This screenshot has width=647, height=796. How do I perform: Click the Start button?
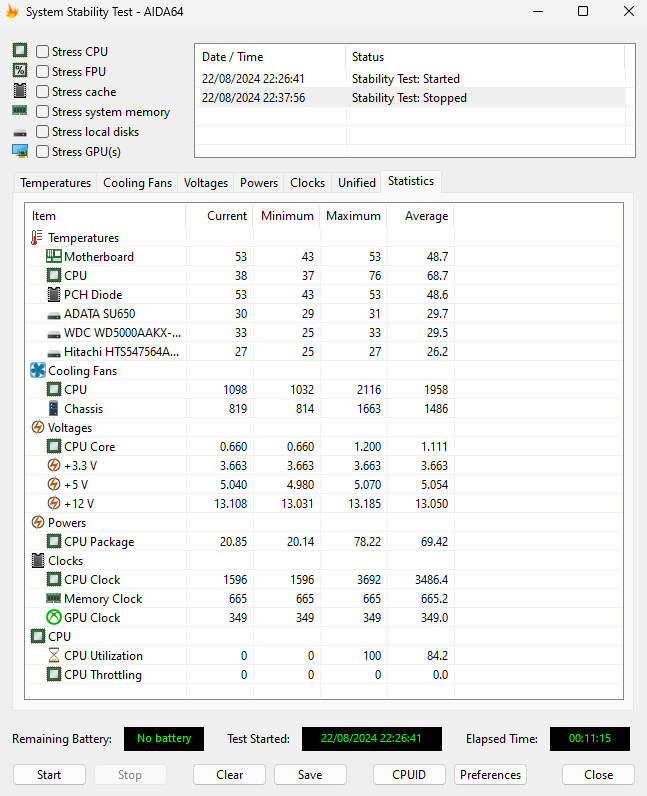49,775
